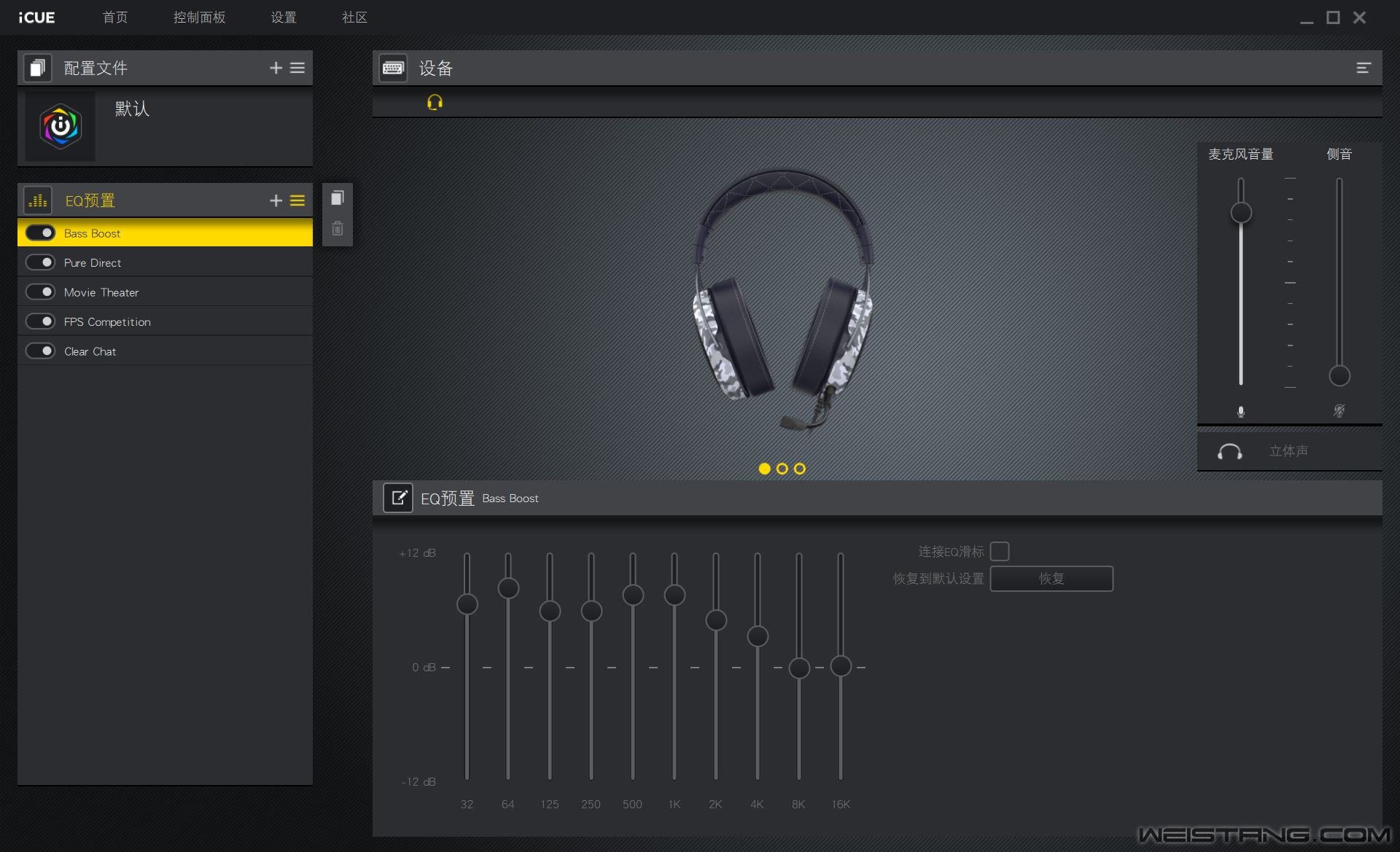Open the 设置 menu
This screenshot has height=852, width=1400.
pyautogui.click(x=284, y=17)
